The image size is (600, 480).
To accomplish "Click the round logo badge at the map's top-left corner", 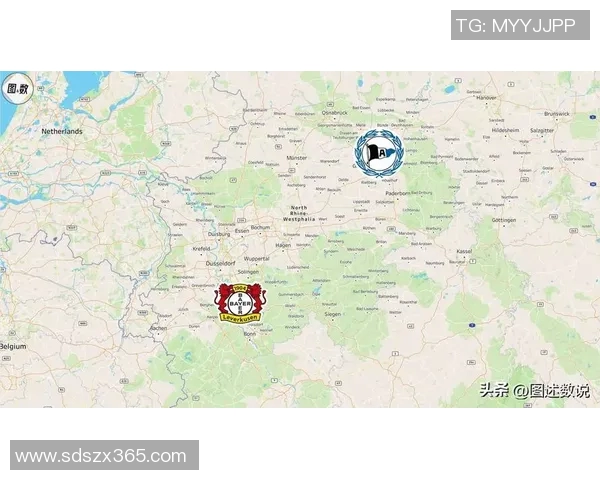I will (x=18, y=89).
